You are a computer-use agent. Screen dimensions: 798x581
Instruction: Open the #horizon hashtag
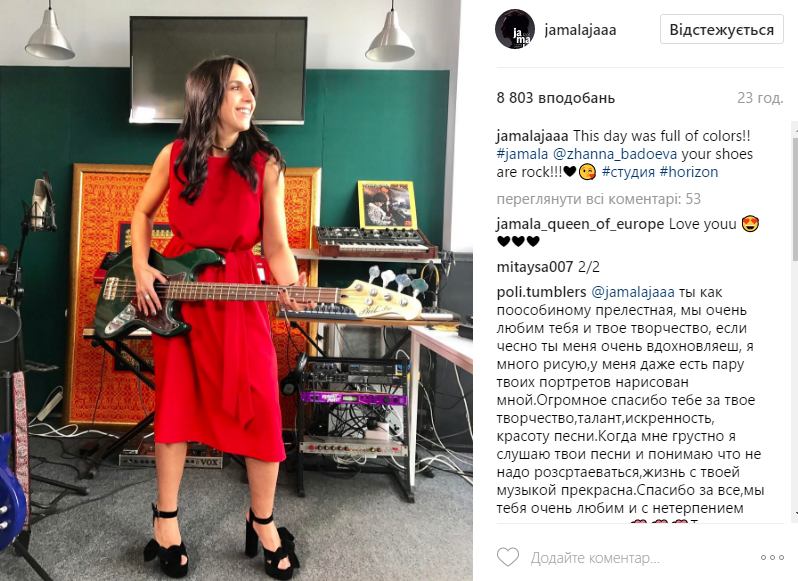click(x=689, y=172)
